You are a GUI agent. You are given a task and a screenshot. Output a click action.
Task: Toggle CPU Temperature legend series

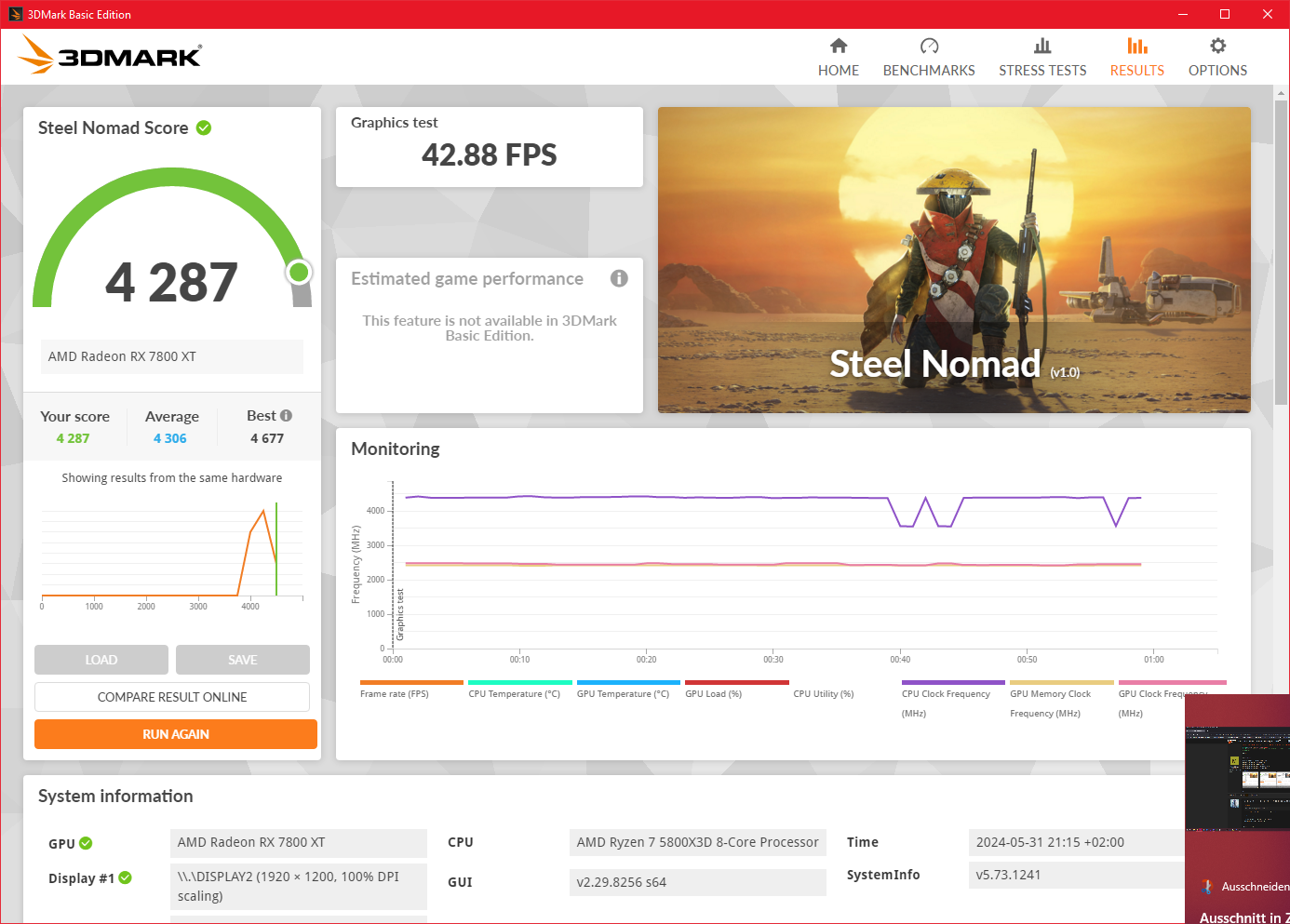tap(515, 694)
